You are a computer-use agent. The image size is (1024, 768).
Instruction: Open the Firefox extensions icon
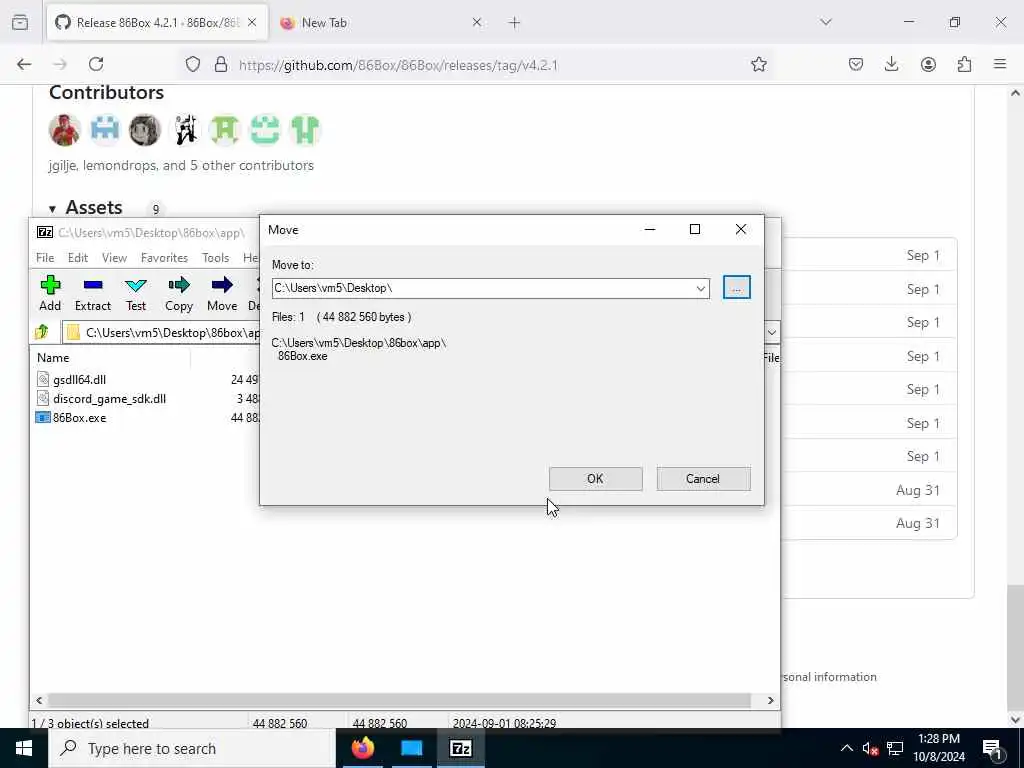pyautogui.click(x=964, y=64)
